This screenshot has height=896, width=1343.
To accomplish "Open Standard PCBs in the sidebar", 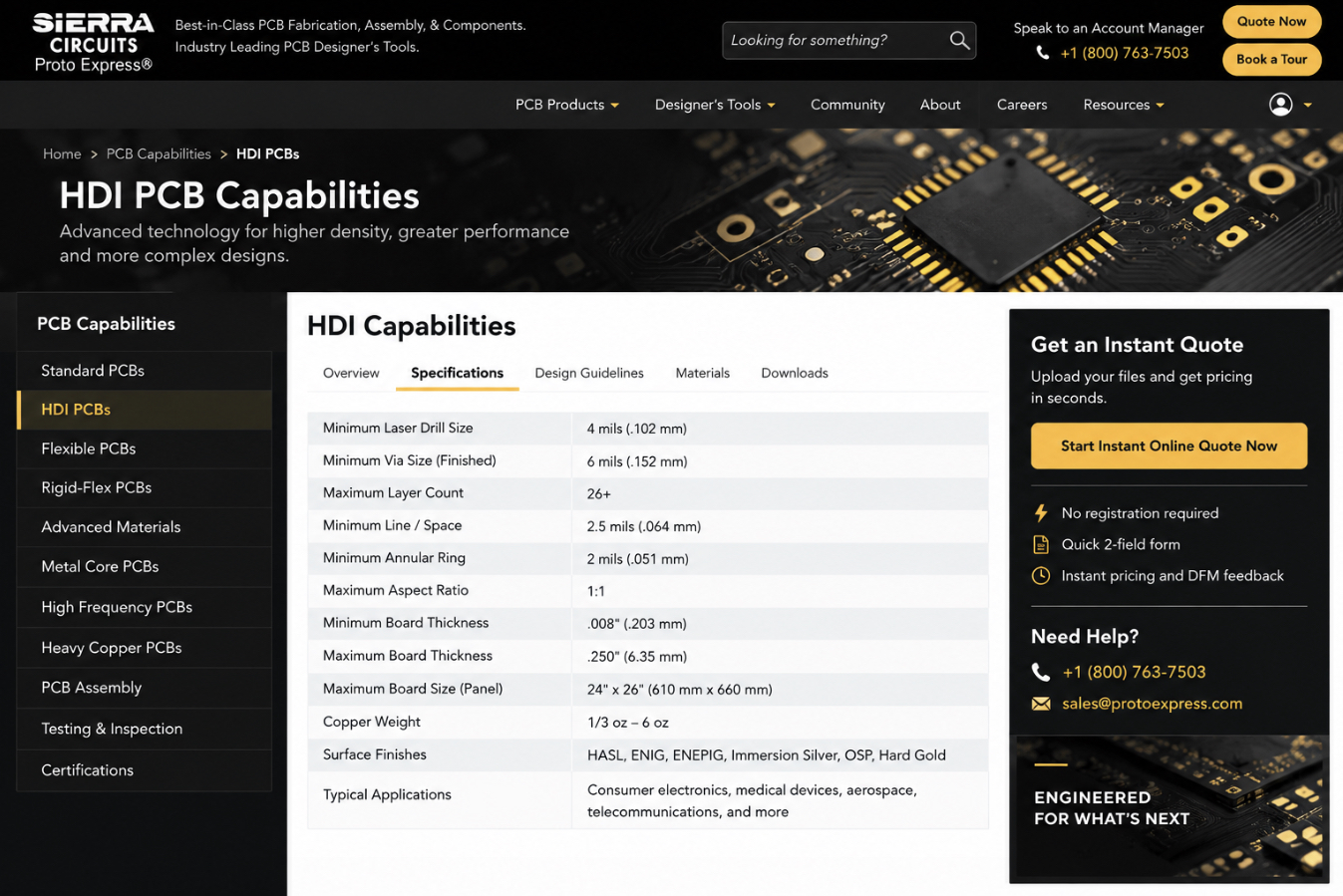I will [145, 371].
